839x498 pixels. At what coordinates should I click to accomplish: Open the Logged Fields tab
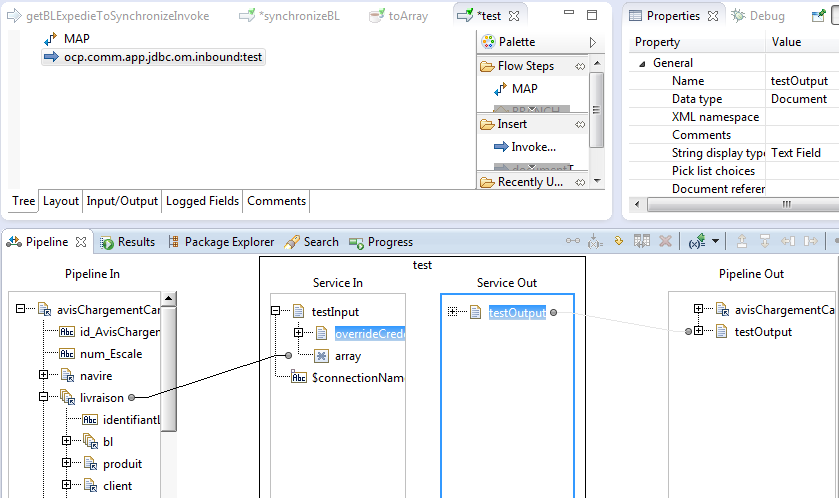(x=202, y=201)
